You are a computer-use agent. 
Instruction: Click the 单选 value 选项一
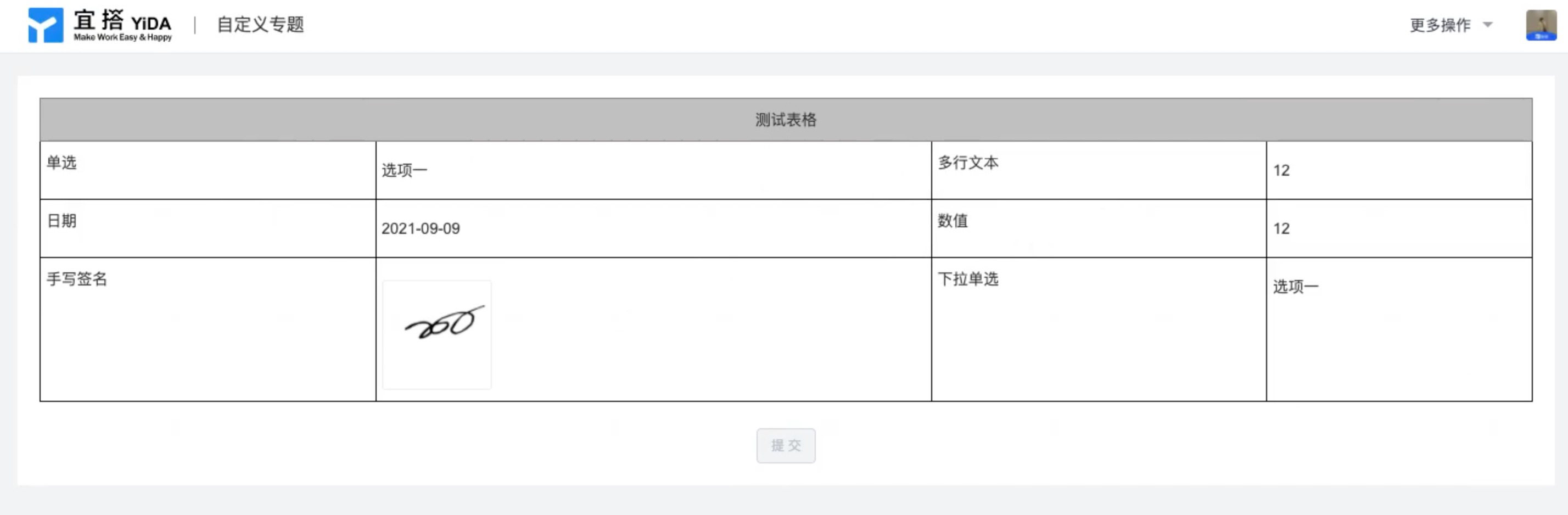click(404, 170)
